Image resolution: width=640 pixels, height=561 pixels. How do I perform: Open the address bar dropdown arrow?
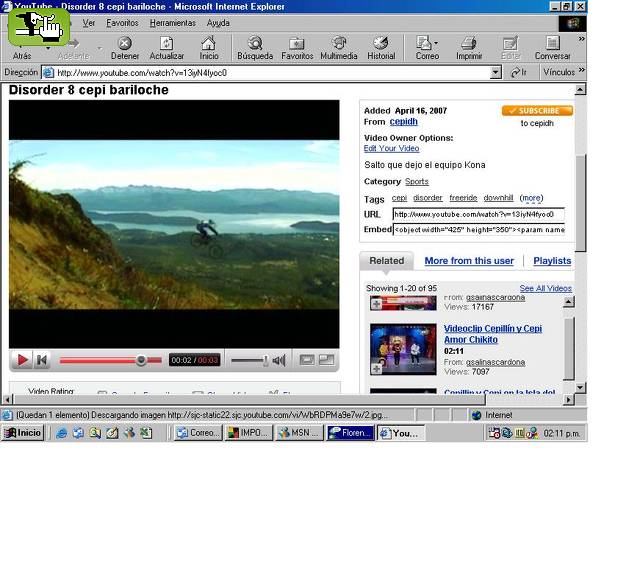(495, 73)
